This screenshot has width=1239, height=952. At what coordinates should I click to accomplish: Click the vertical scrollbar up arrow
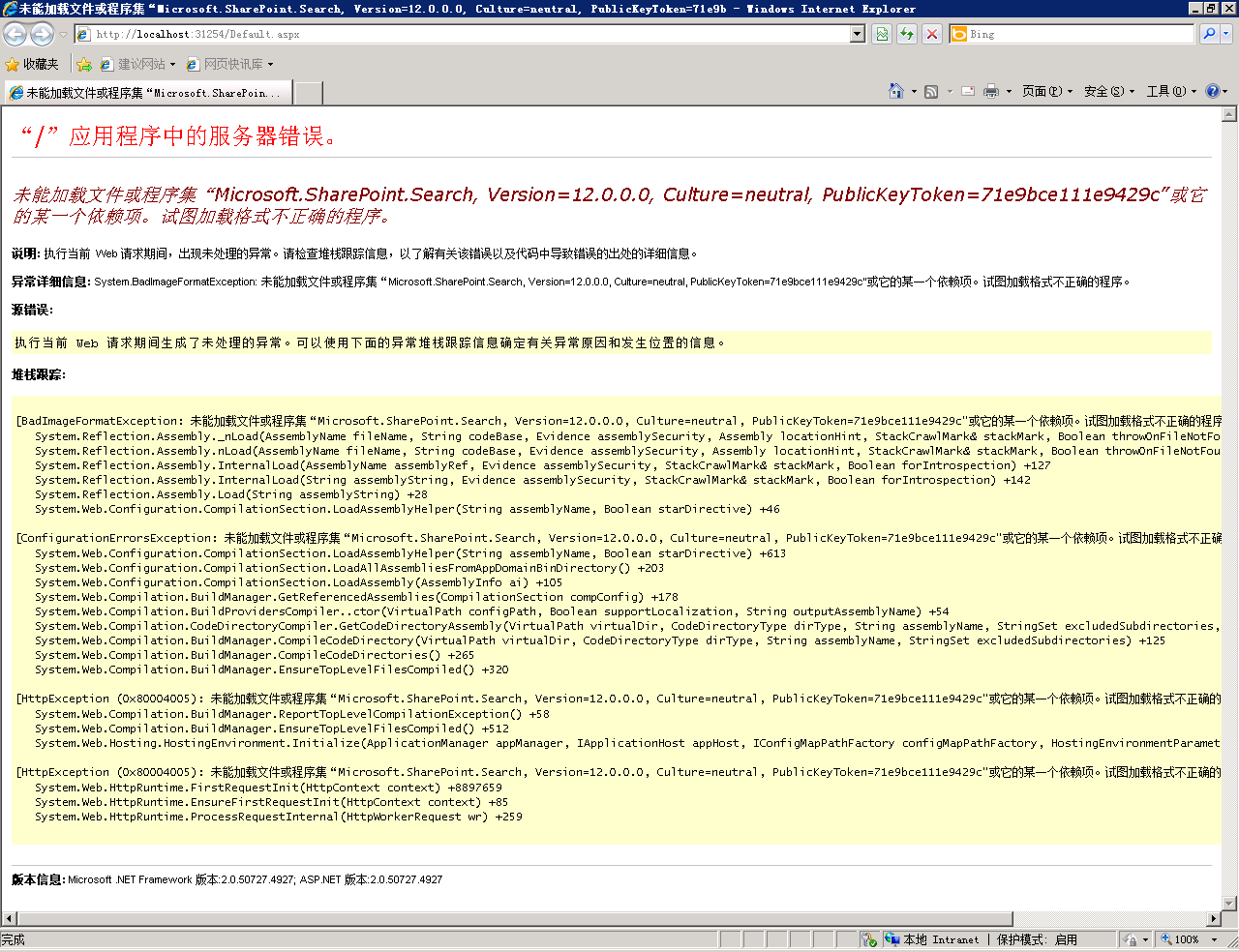1230,114
